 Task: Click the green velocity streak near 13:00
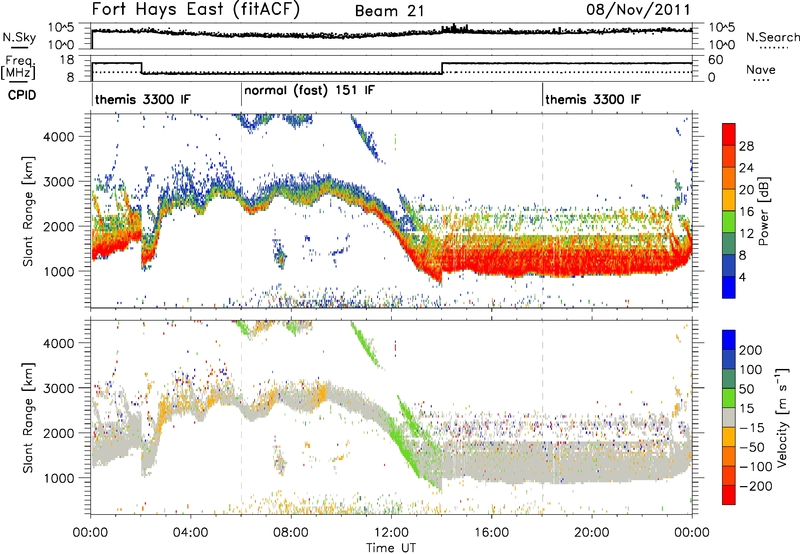click(x=408, y=449)
